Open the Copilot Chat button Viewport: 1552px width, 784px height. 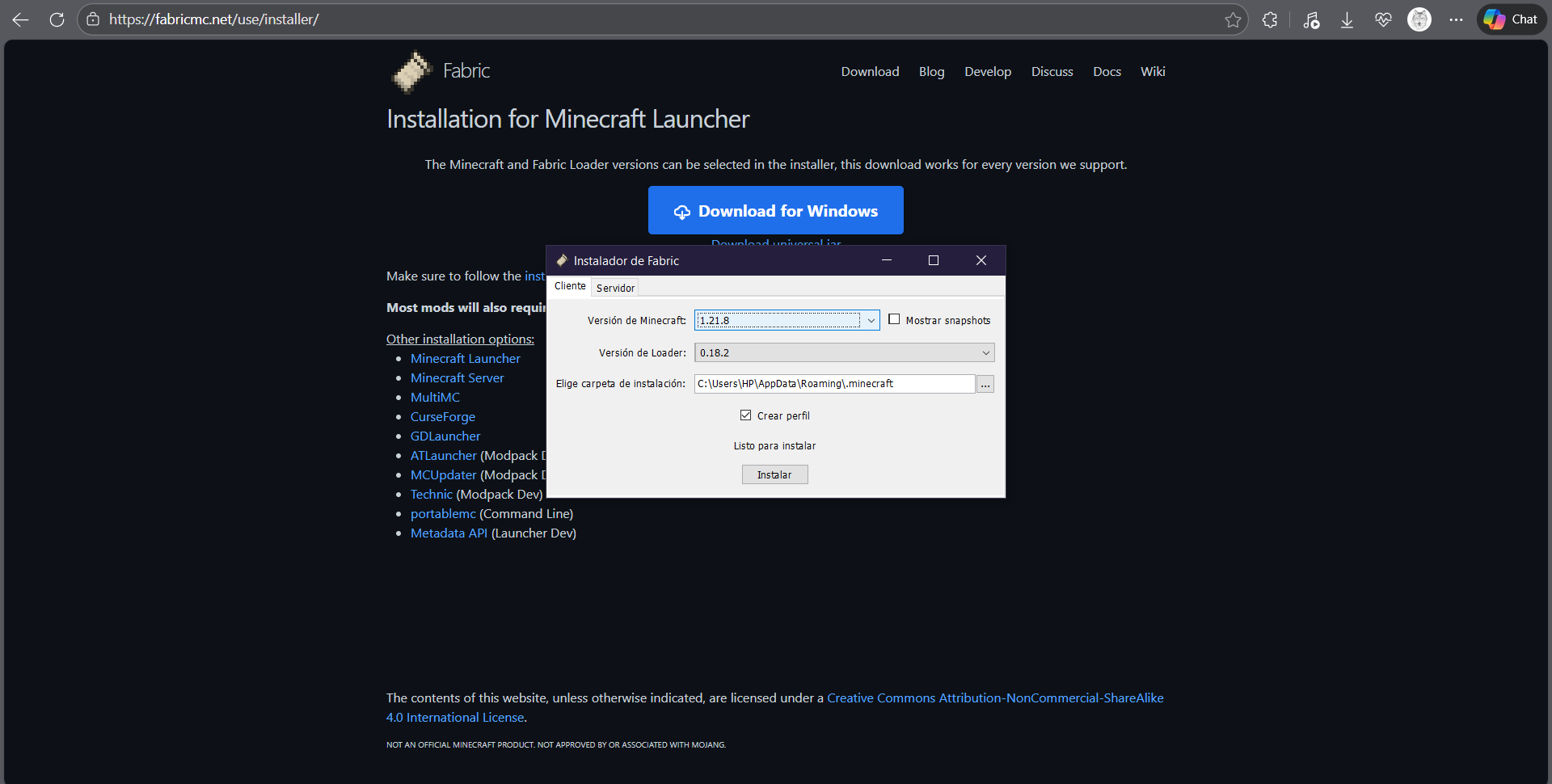(x=1511, y=19)
